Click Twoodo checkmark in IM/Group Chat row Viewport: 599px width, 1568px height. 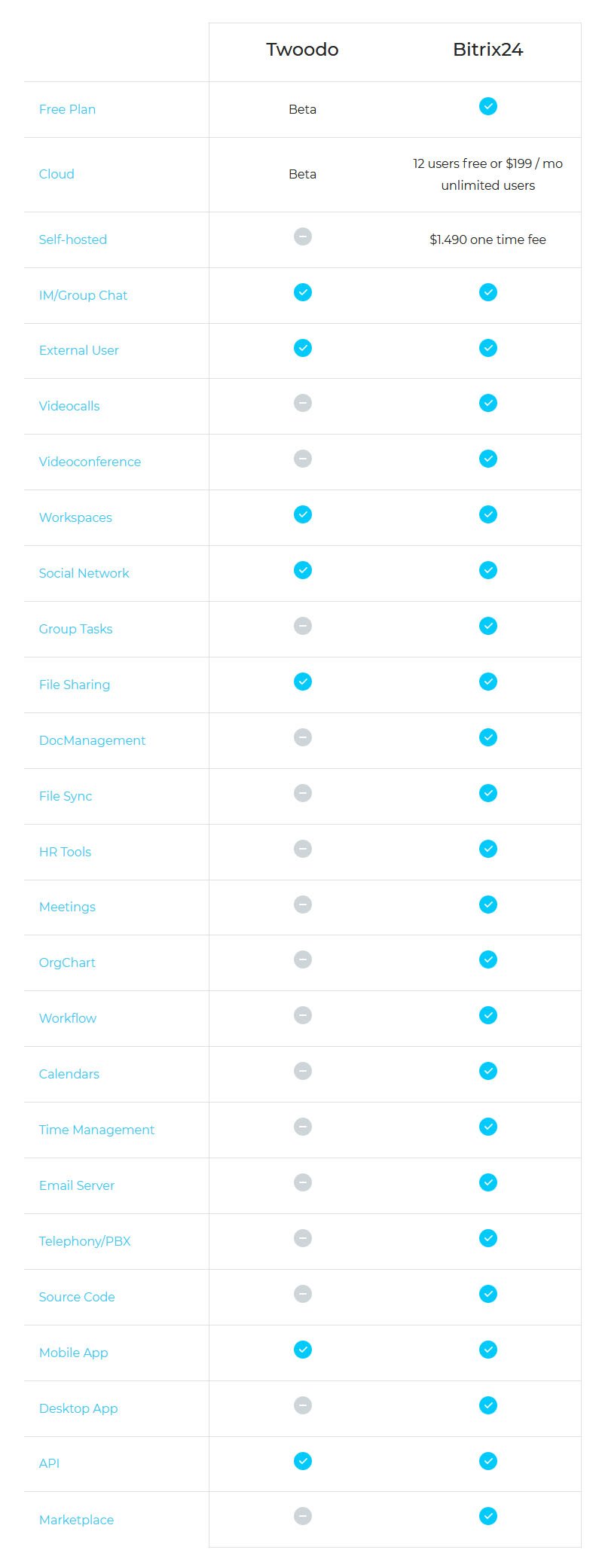coord(303,292)
